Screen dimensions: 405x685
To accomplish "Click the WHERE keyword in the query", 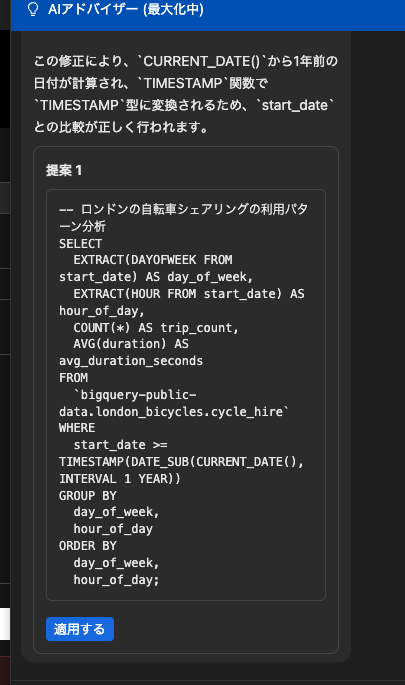I will click(77, 428).
